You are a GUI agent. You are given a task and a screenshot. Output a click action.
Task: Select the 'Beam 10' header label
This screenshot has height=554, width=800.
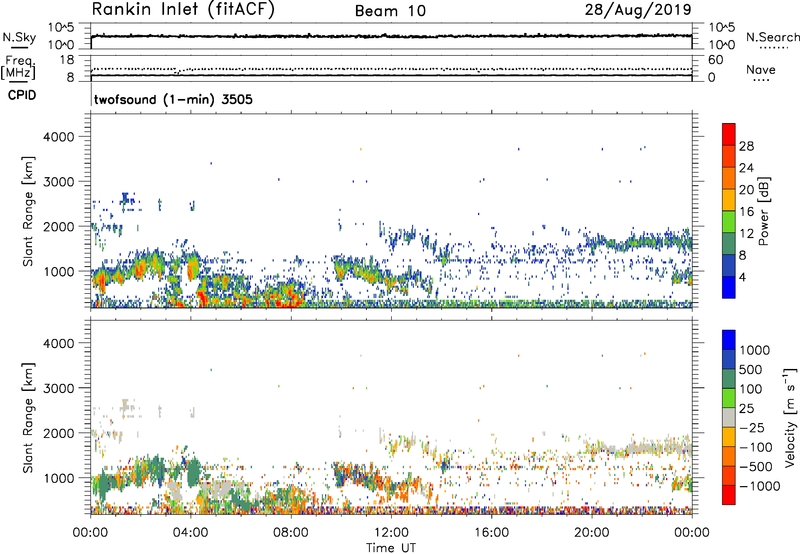[390, 11]
